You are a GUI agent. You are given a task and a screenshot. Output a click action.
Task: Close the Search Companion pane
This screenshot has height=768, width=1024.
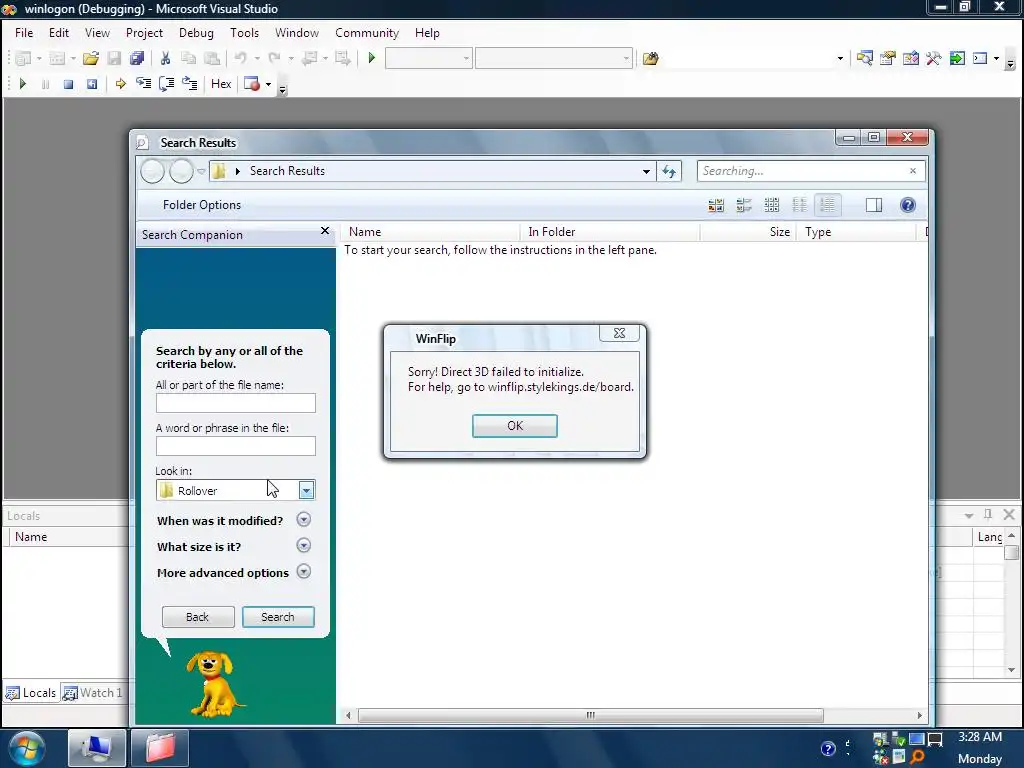click(325, 231)
